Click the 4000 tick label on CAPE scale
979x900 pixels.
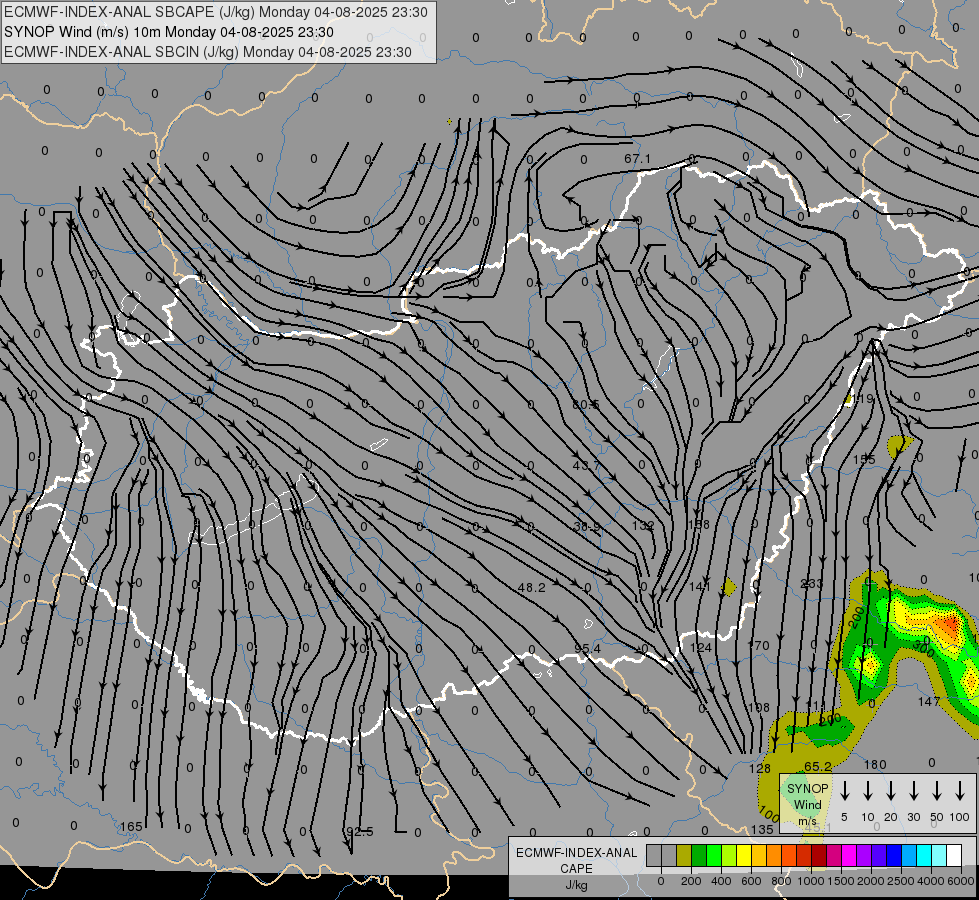click(931, 881)
